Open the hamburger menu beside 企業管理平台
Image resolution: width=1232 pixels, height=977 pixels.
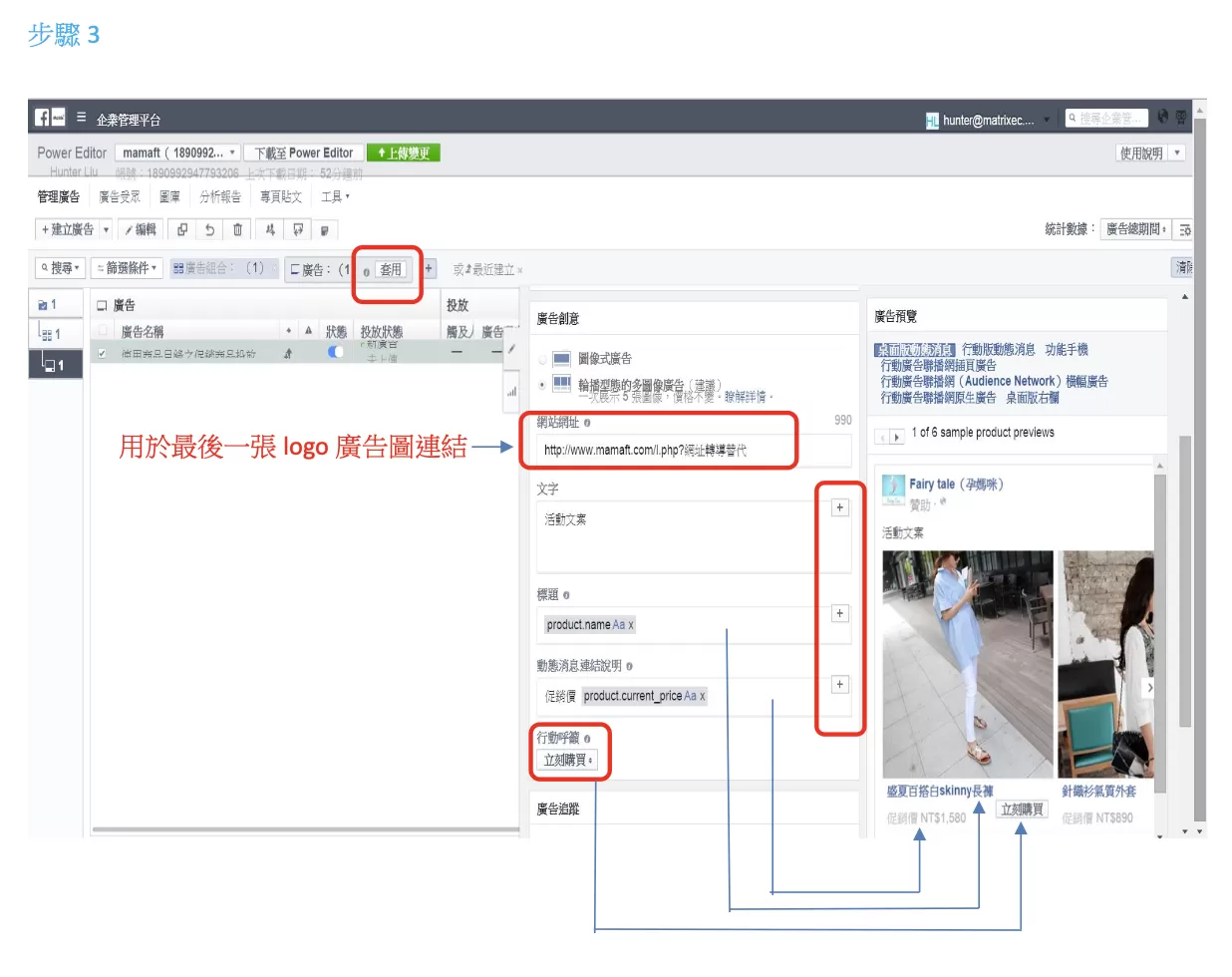point(81,118)
